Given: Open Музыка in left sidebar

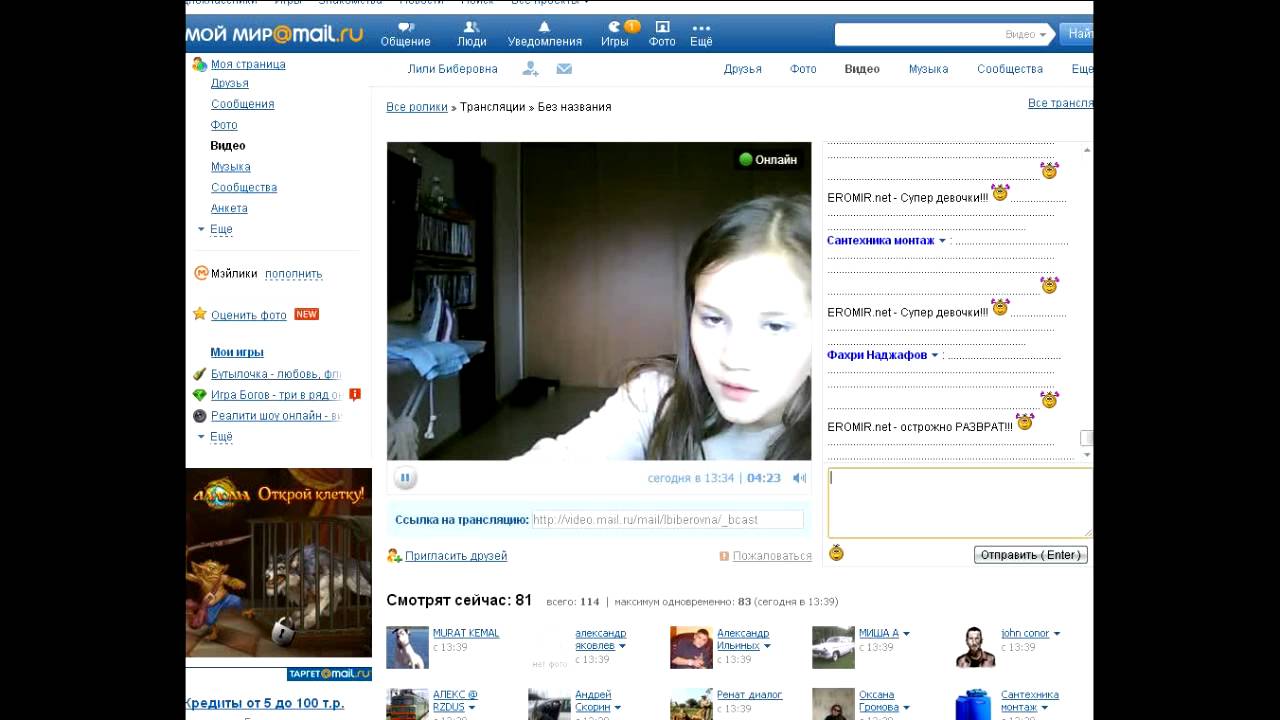Looking at the screenshot, I should [x=231, y=167].
